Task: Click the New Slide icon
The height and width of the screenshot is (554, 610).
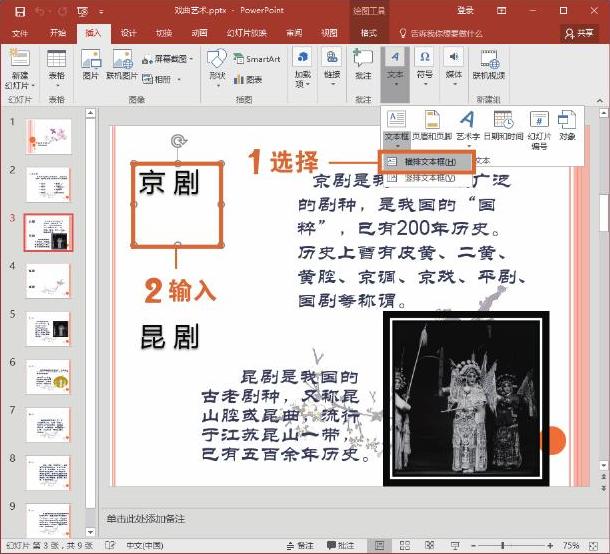Action: [19, 58]
